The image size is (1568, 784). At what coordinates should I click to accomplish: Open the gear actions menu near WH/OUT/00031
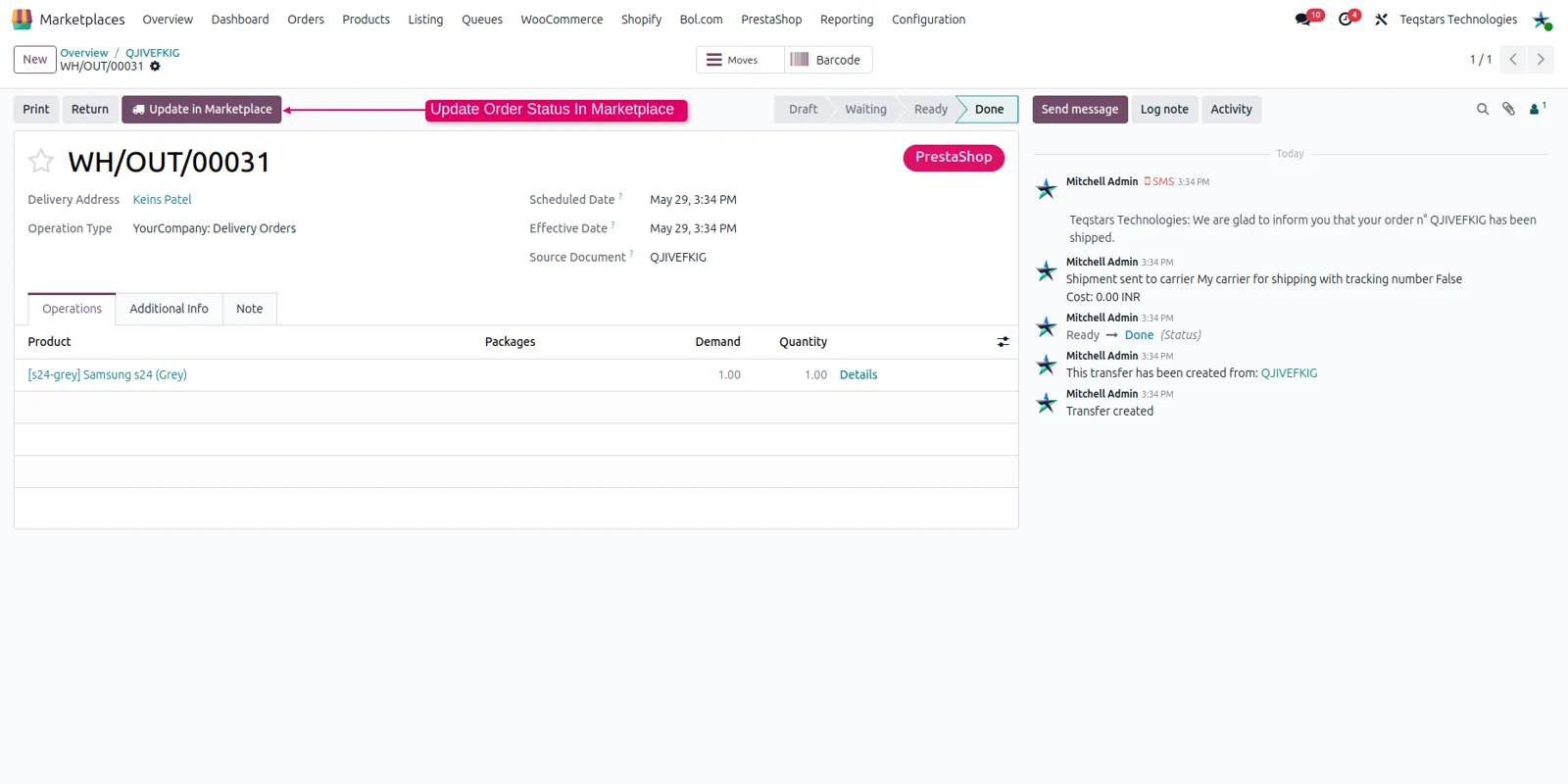(x=155, y=67)
